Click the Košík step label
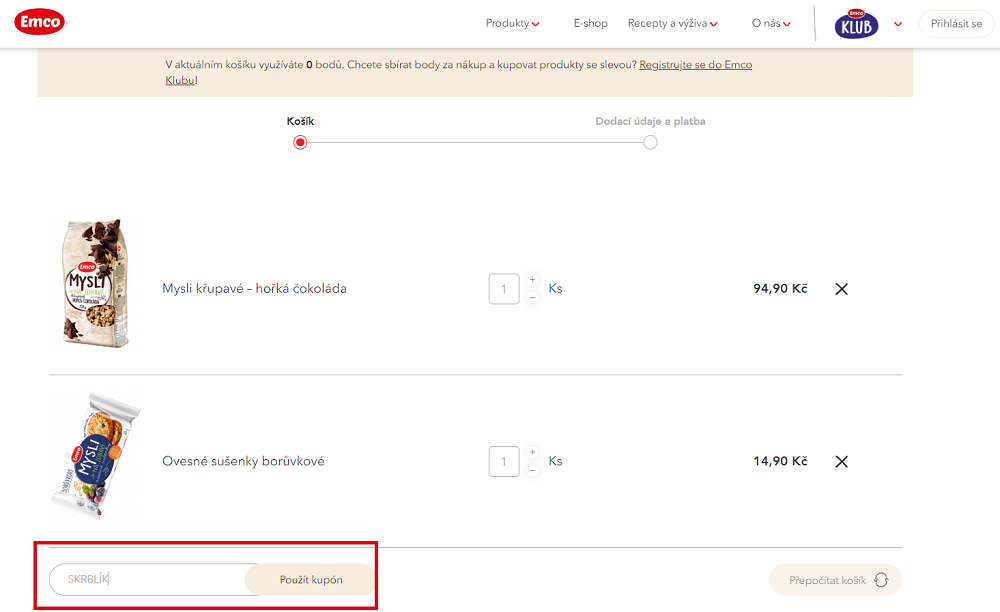1000x612 pixels. tap(300, 121)
